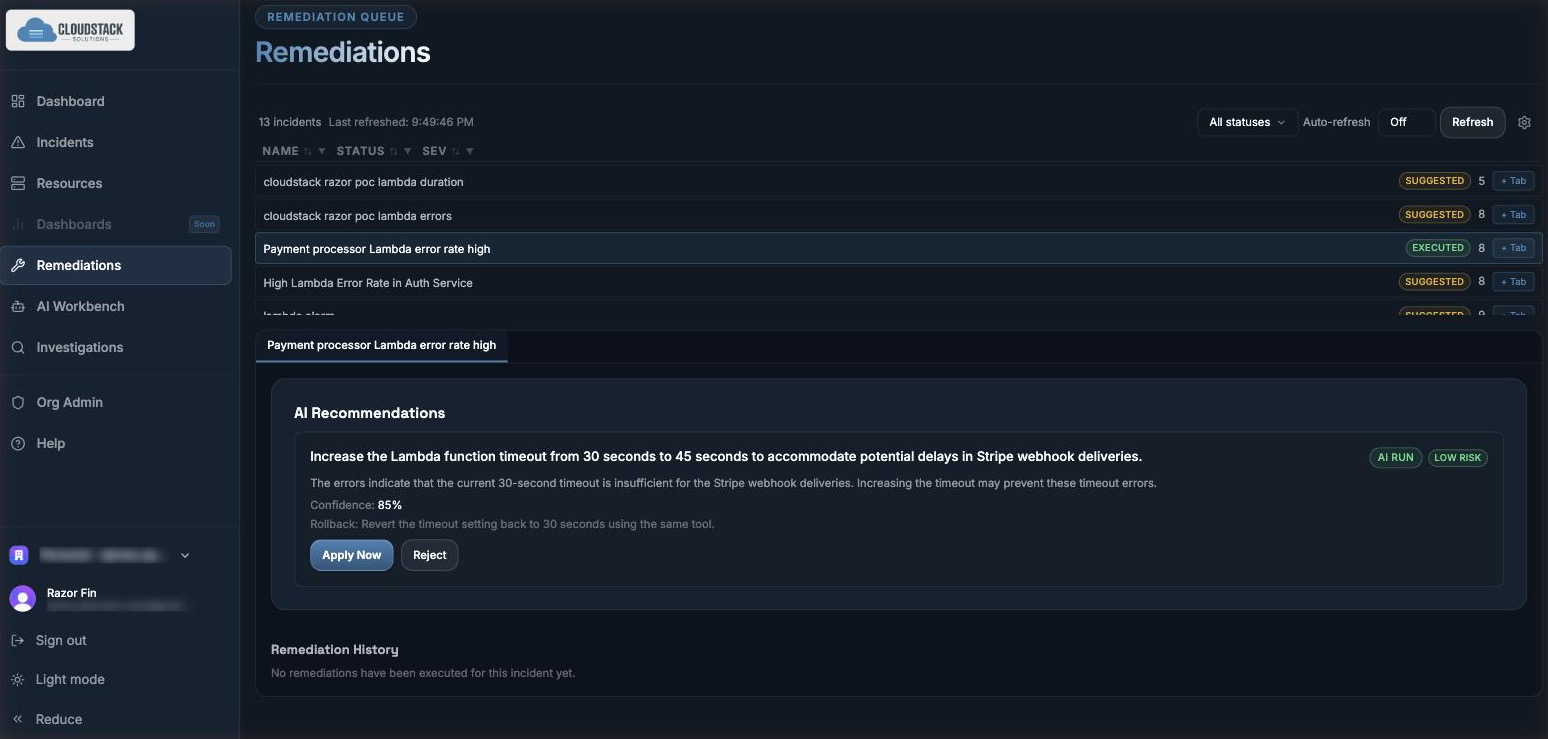Click the Sign out icon

18,640
